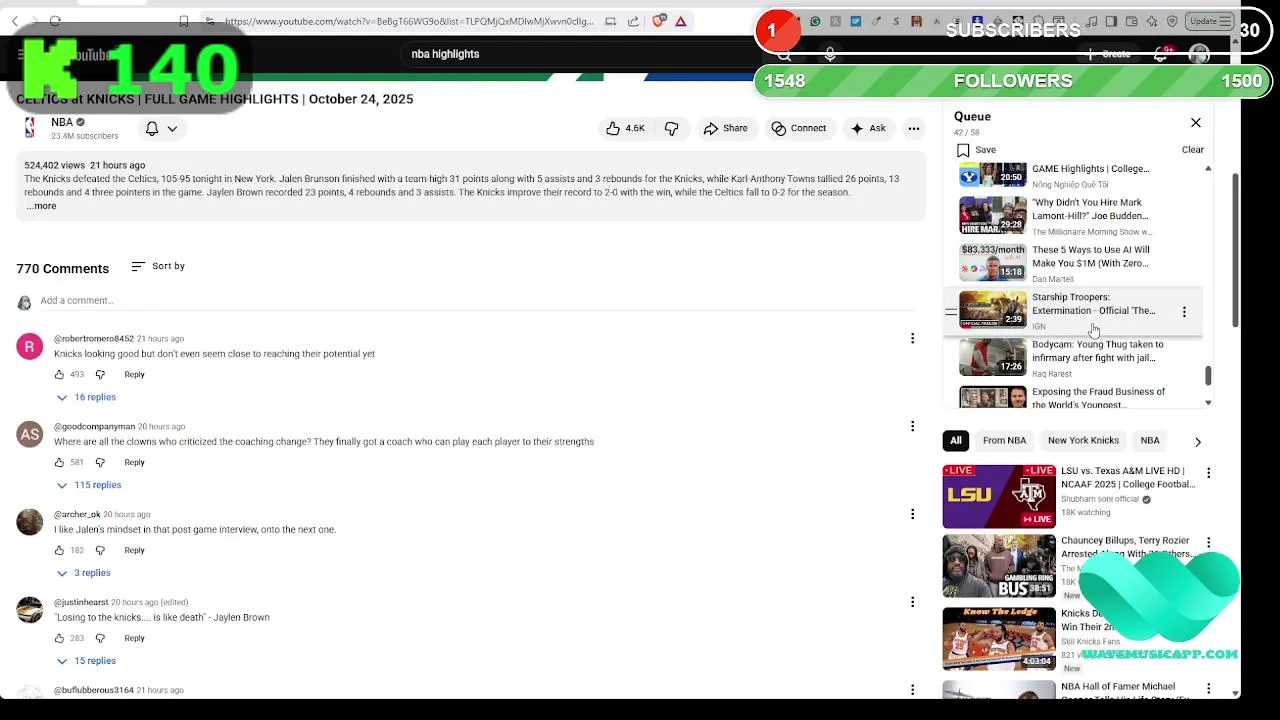Image resolution: width=1280 pixels, height=720 pixels.
Task: Start voice search with the microphone
Action: pos(830,55)
